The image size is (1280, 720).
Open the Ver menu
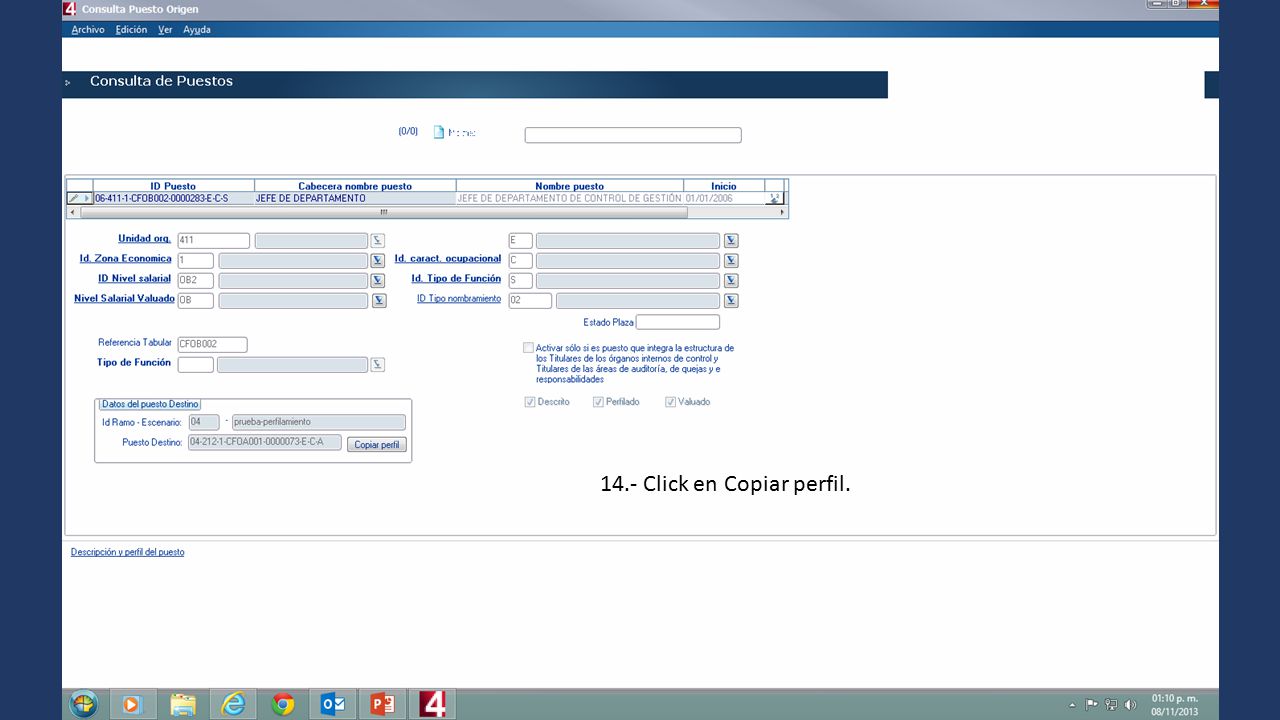pos(165,30)
